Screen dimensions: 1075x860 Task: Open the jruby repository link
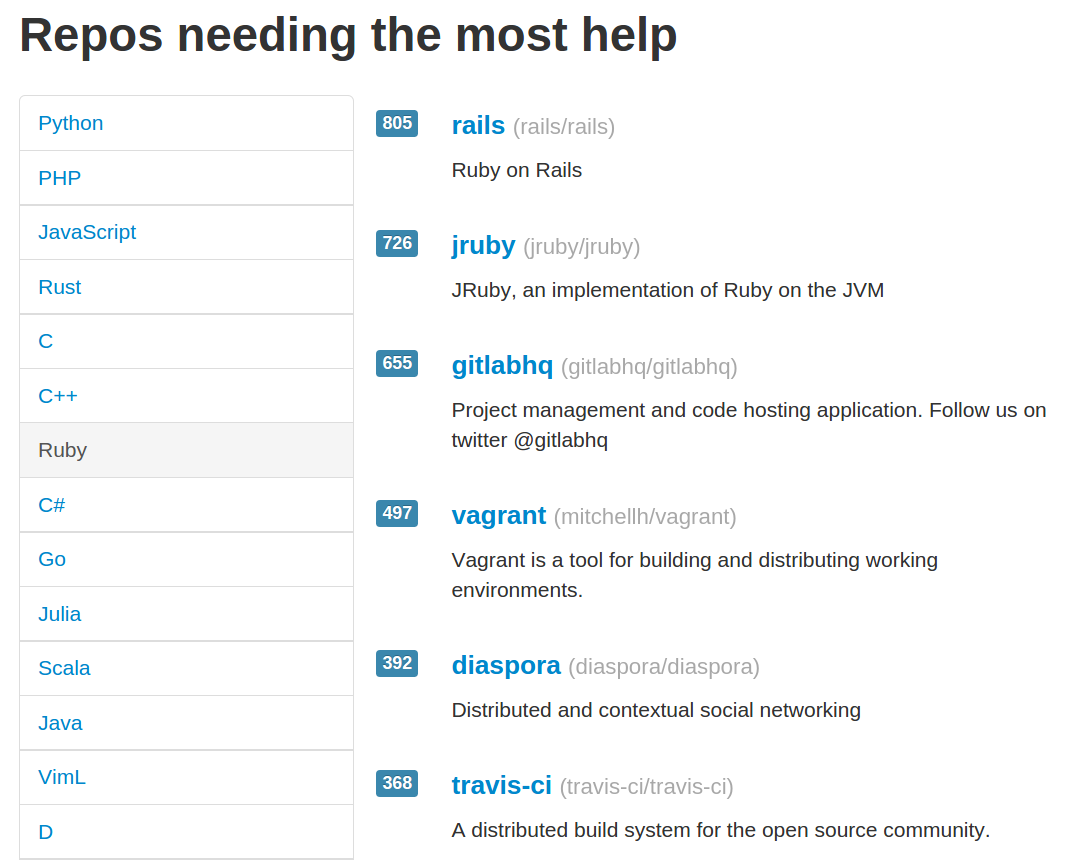pos(483,246)
